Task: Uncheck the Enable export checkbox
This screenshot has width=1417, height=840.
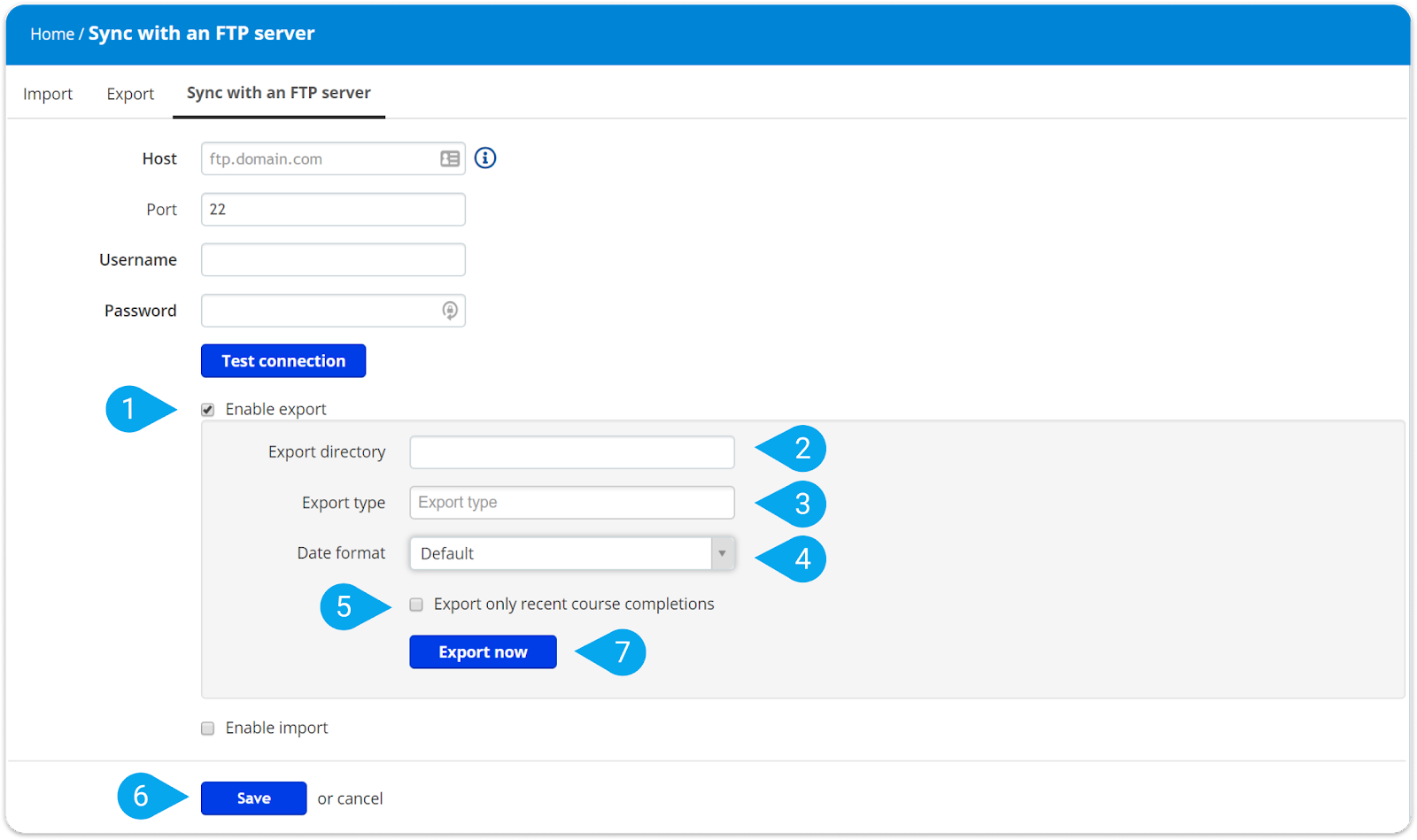Action: (208, 410)
